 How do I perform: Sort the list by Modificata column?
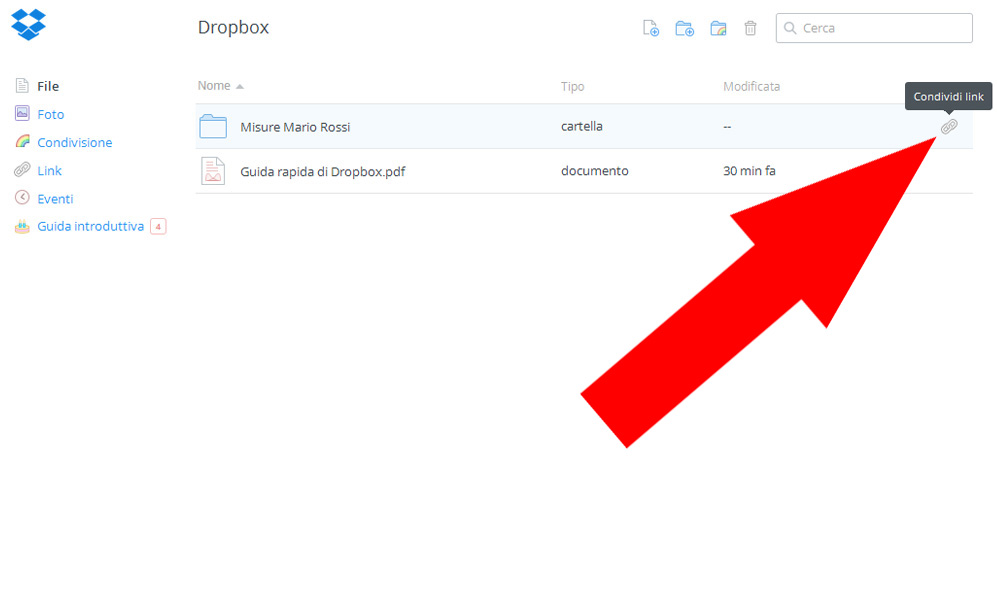click(751, 87)
